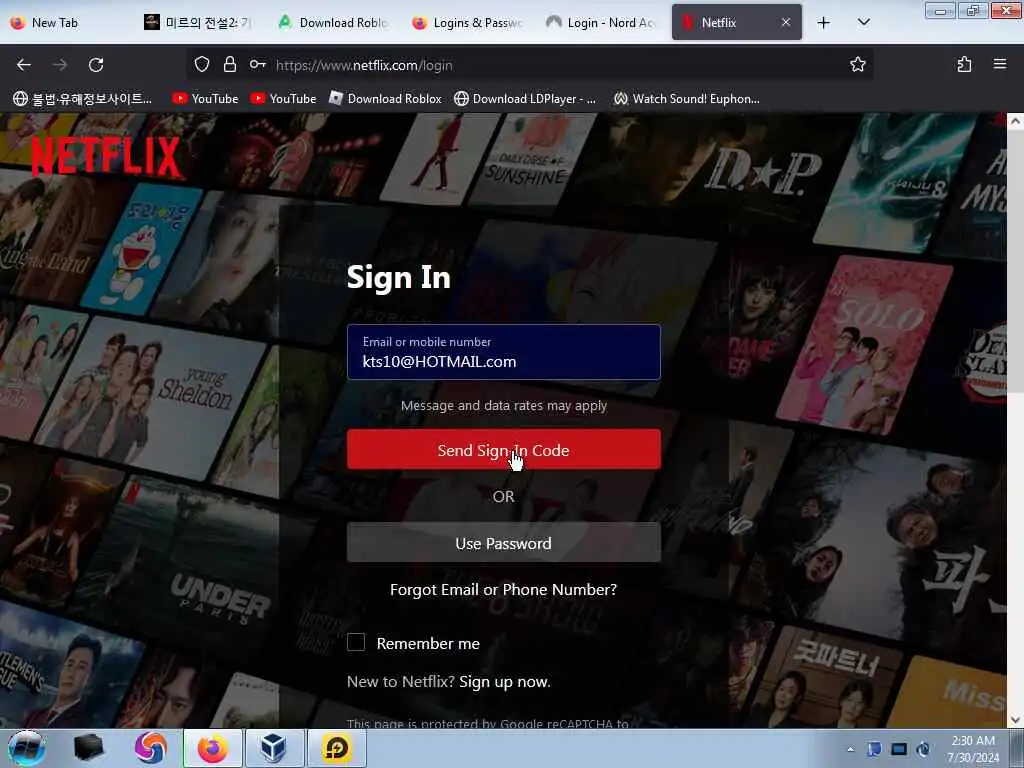This screenshot has width=1024, height=768.
Task: Open the swirl browser taskbar icon
Action: pos(150,748)
